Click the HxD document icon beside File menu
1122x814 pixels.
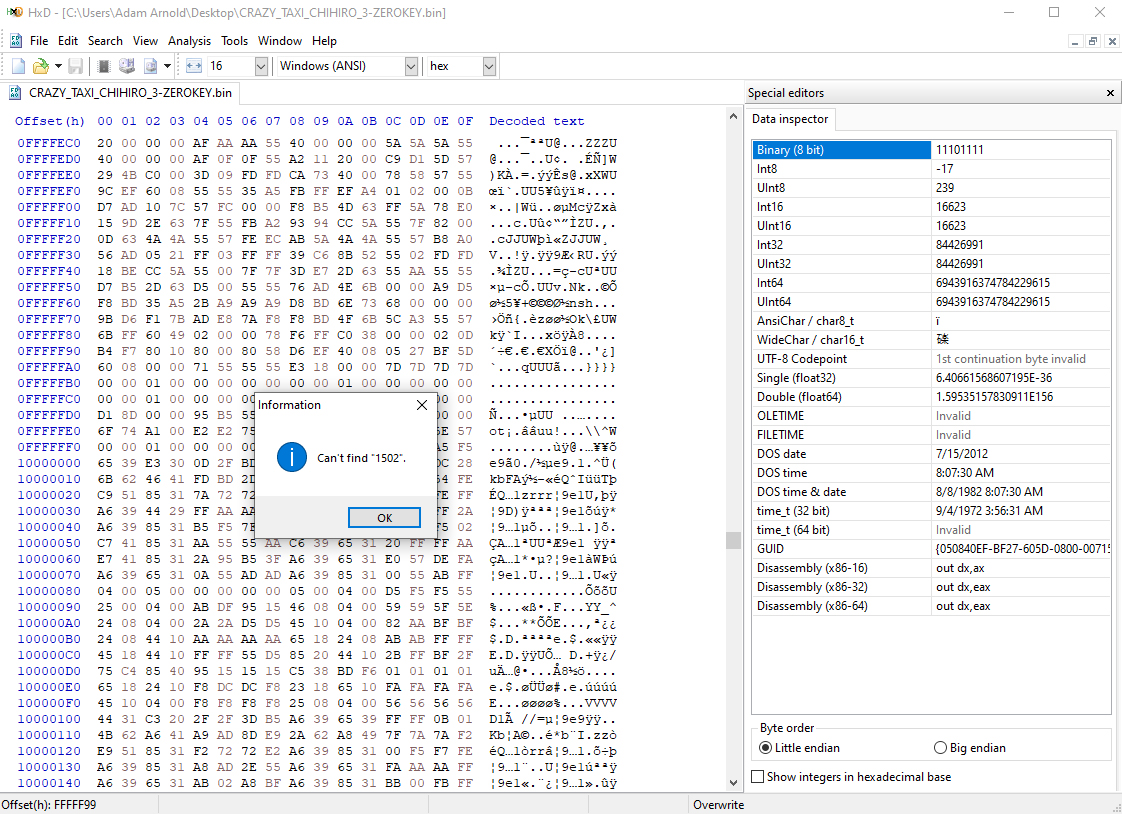(16, 41)
